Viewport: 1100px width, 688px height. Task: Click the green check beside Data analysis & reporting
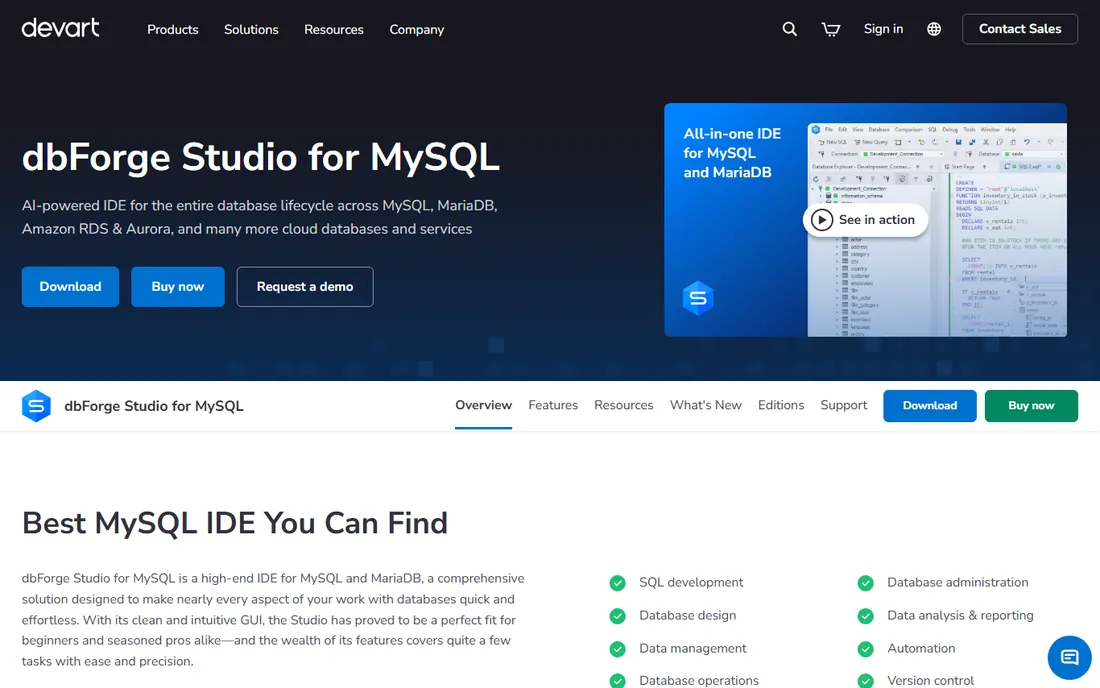[x=866, y=616]
